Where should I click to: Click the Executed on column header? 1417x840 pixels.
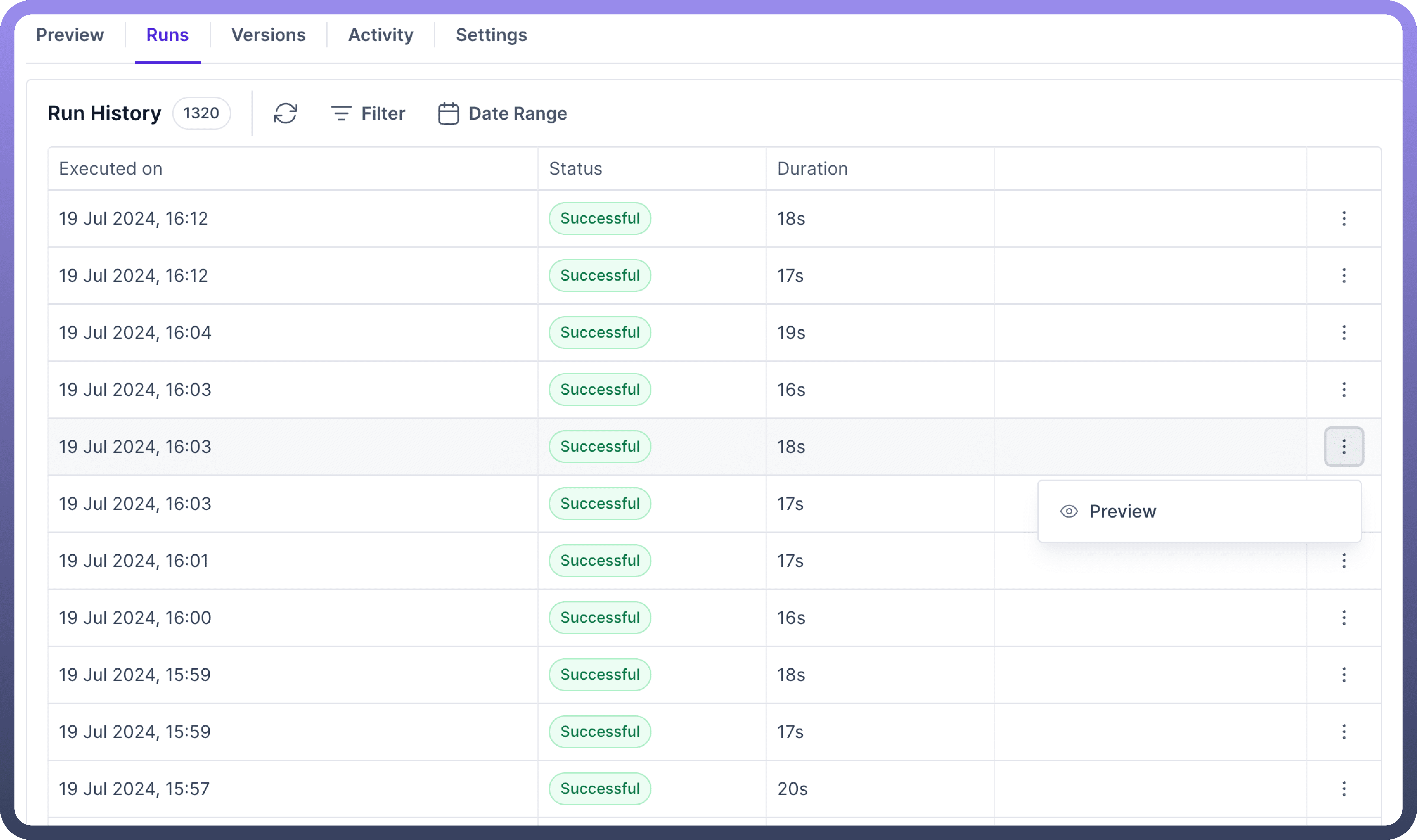click(111, 169)
